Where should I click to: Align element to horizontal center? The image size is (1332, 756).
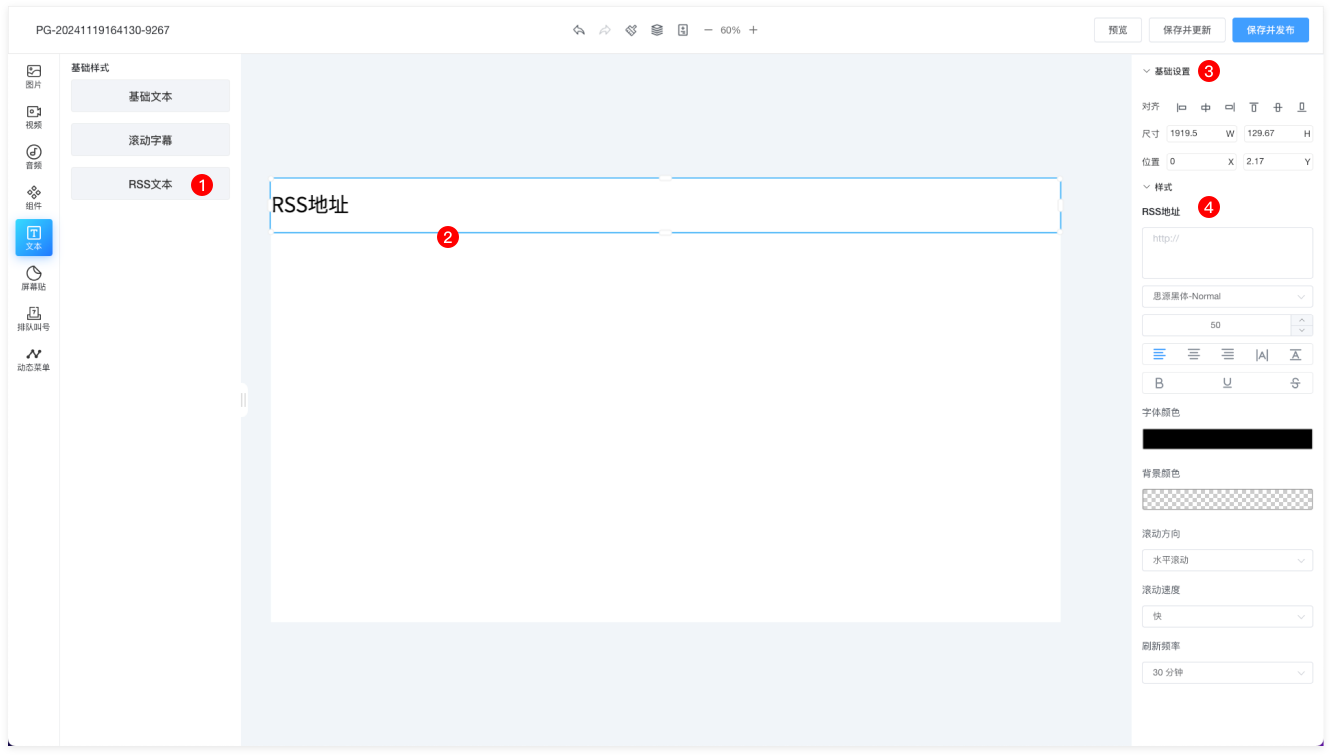pyautogui.click(x=1205, y=107)
